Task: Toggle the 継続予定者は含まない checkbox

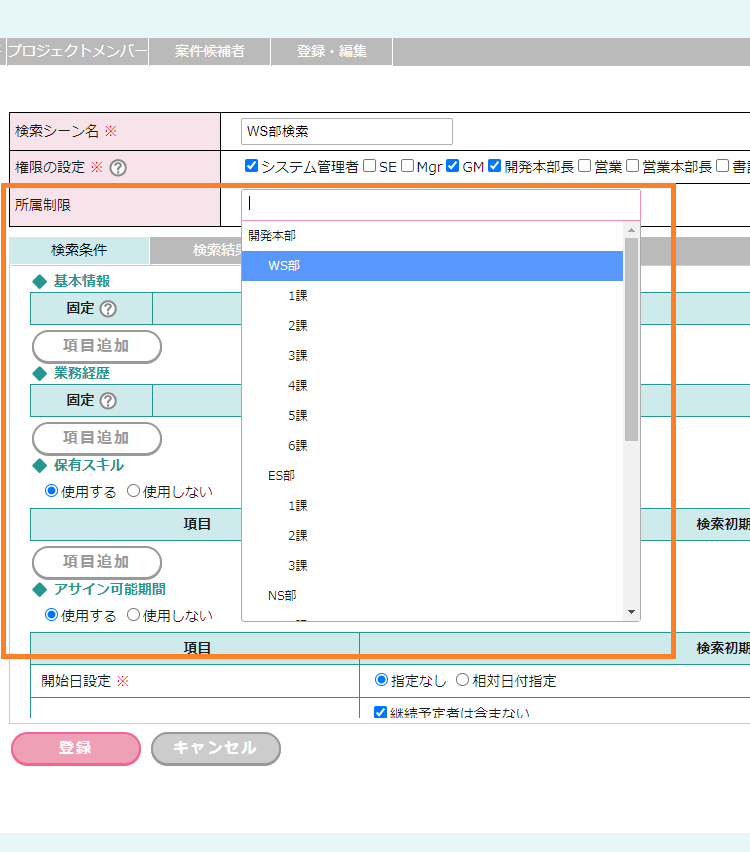Action: click(x=380, y=713)
